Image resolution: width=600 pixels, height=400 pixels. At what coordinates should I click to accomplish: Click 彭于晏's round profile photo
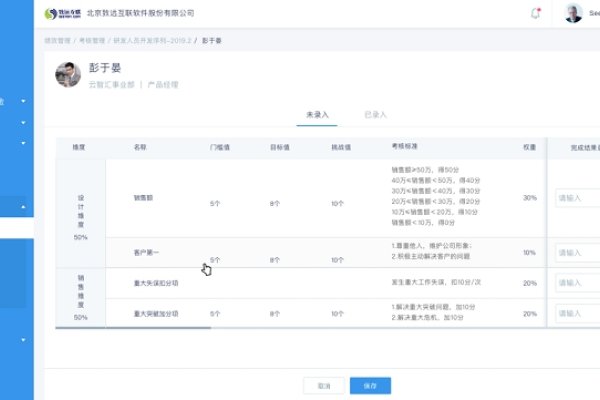click(x=68, y=75)
